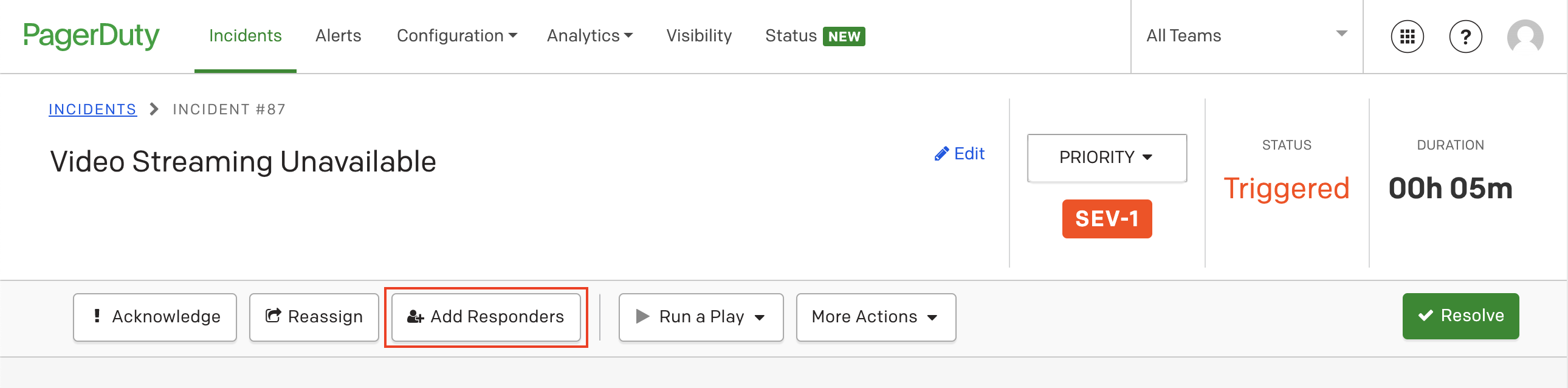
Task: Open the apps grid icon
Action: pos(1407,36)
